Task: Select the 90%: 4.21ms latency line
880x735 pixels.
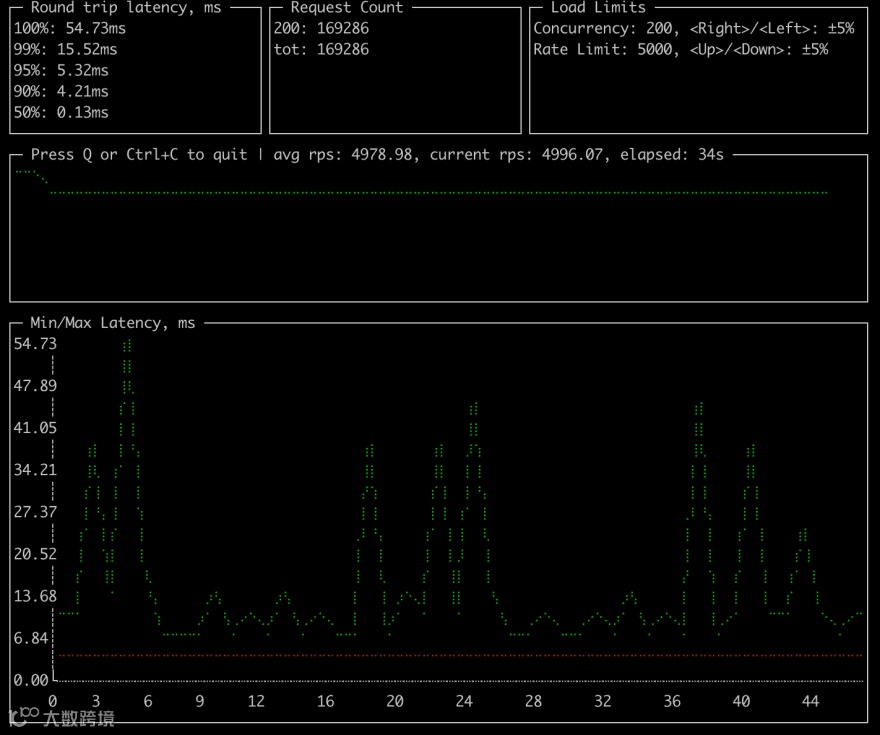Action: pyautogui.click(x=61, y=91)
